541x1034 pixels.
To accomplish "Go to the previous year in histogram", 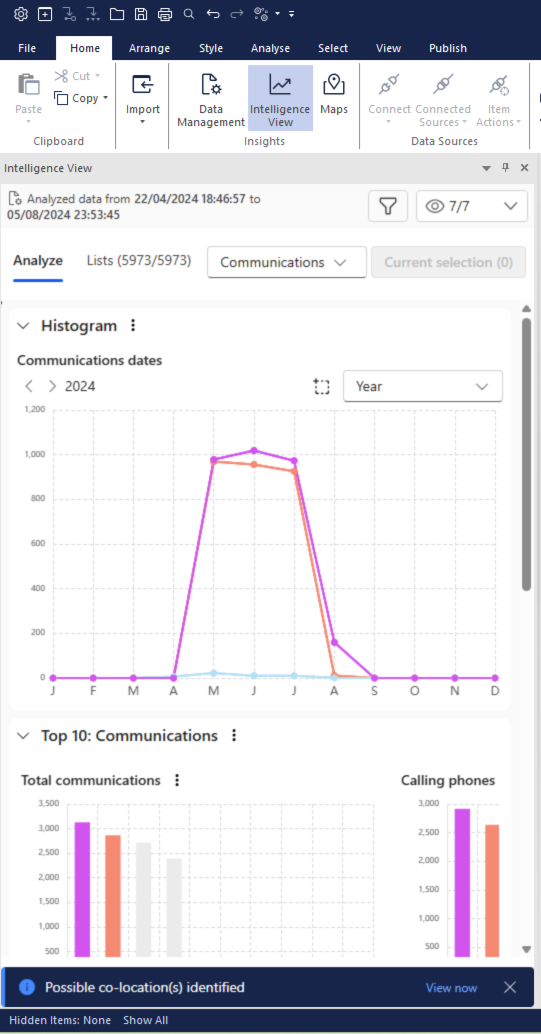I will tap(29, 386).
